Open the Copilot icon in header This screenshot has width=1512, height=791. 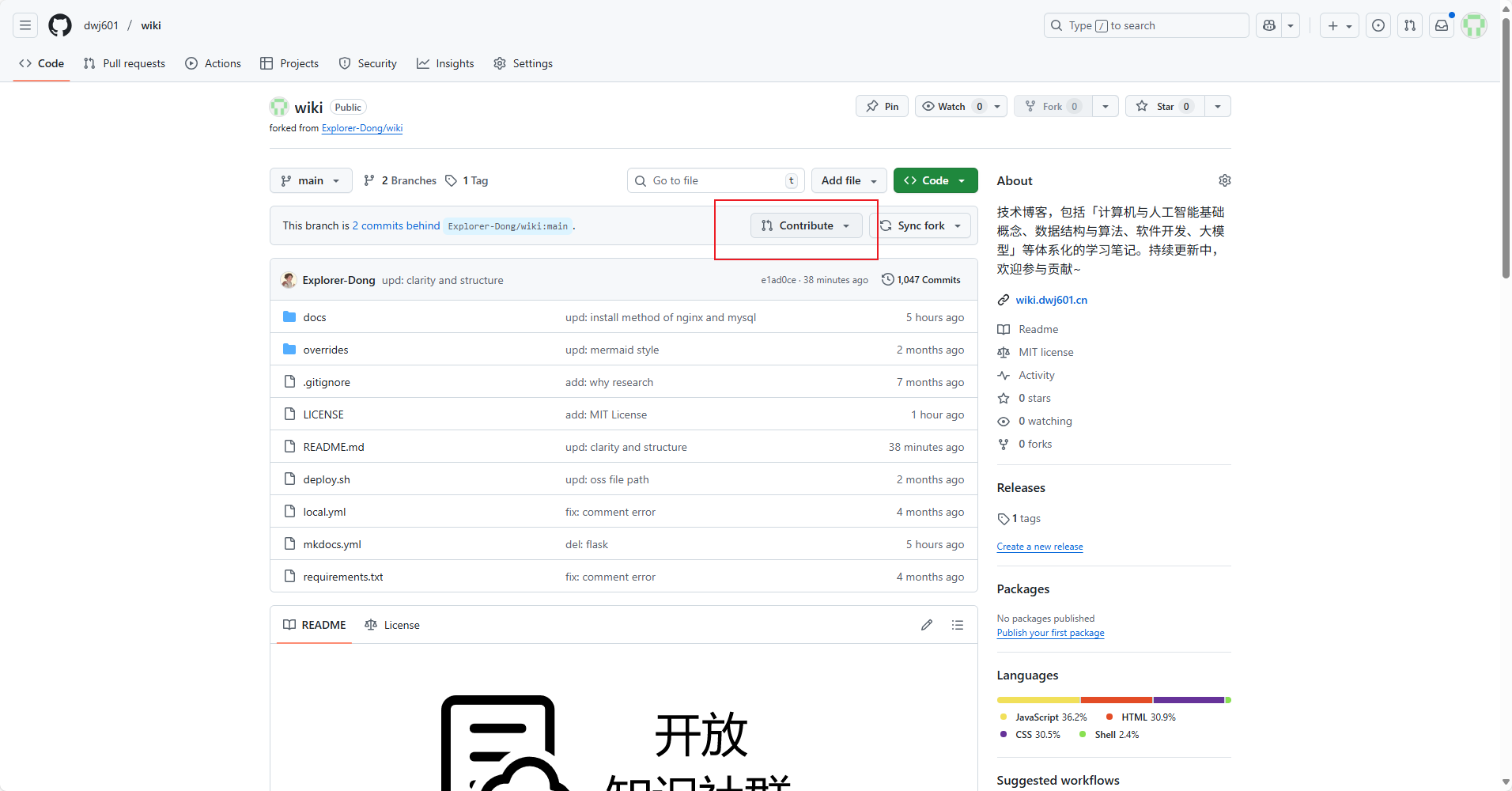point(1269,25)
